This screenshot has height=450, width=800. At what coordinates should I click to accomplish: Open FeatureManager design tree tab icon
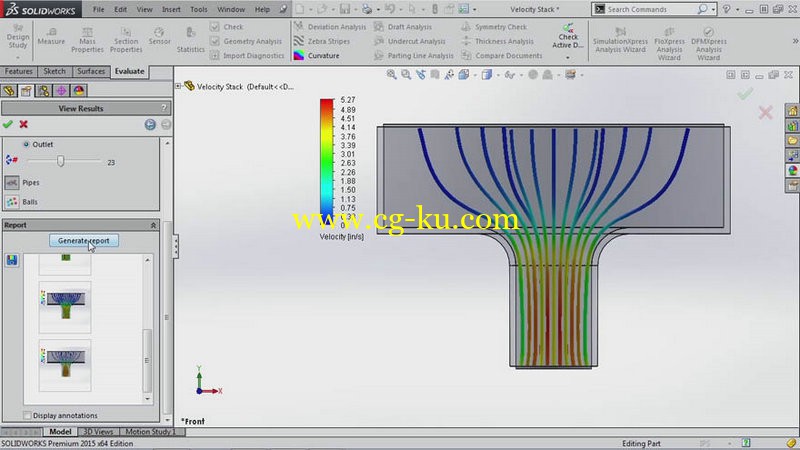tap(9, 91)
